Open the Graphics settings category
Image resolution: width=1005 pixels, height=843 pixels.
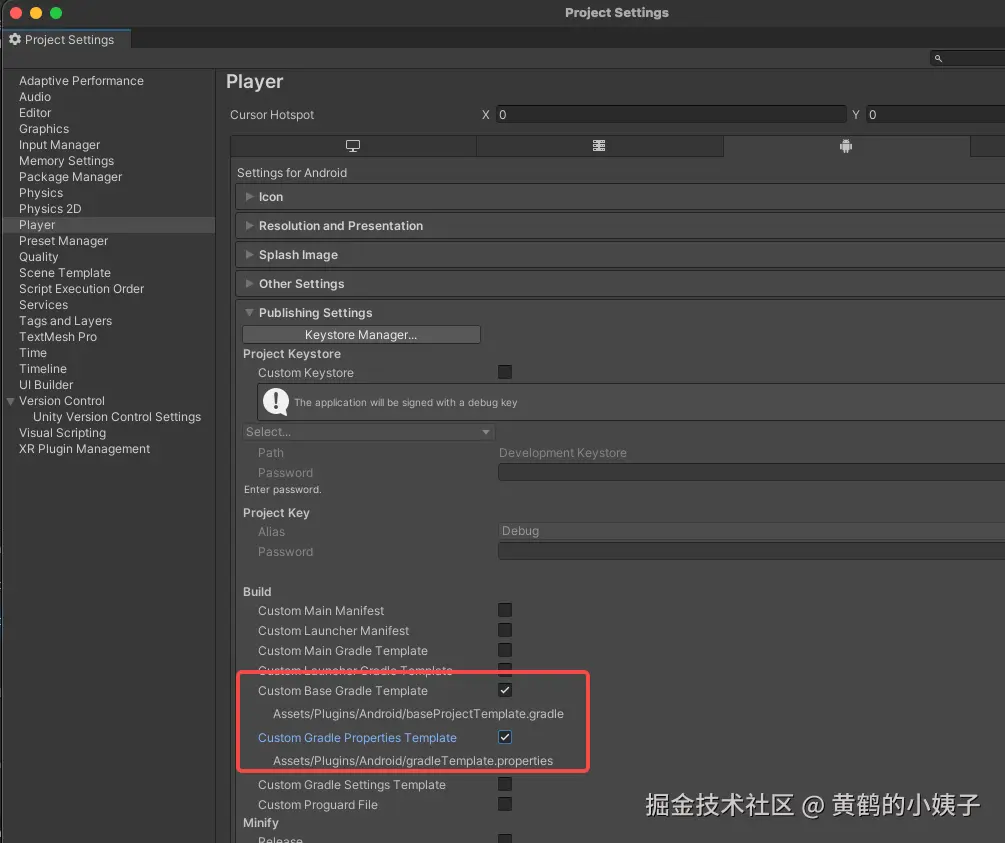tap(44, 129)
